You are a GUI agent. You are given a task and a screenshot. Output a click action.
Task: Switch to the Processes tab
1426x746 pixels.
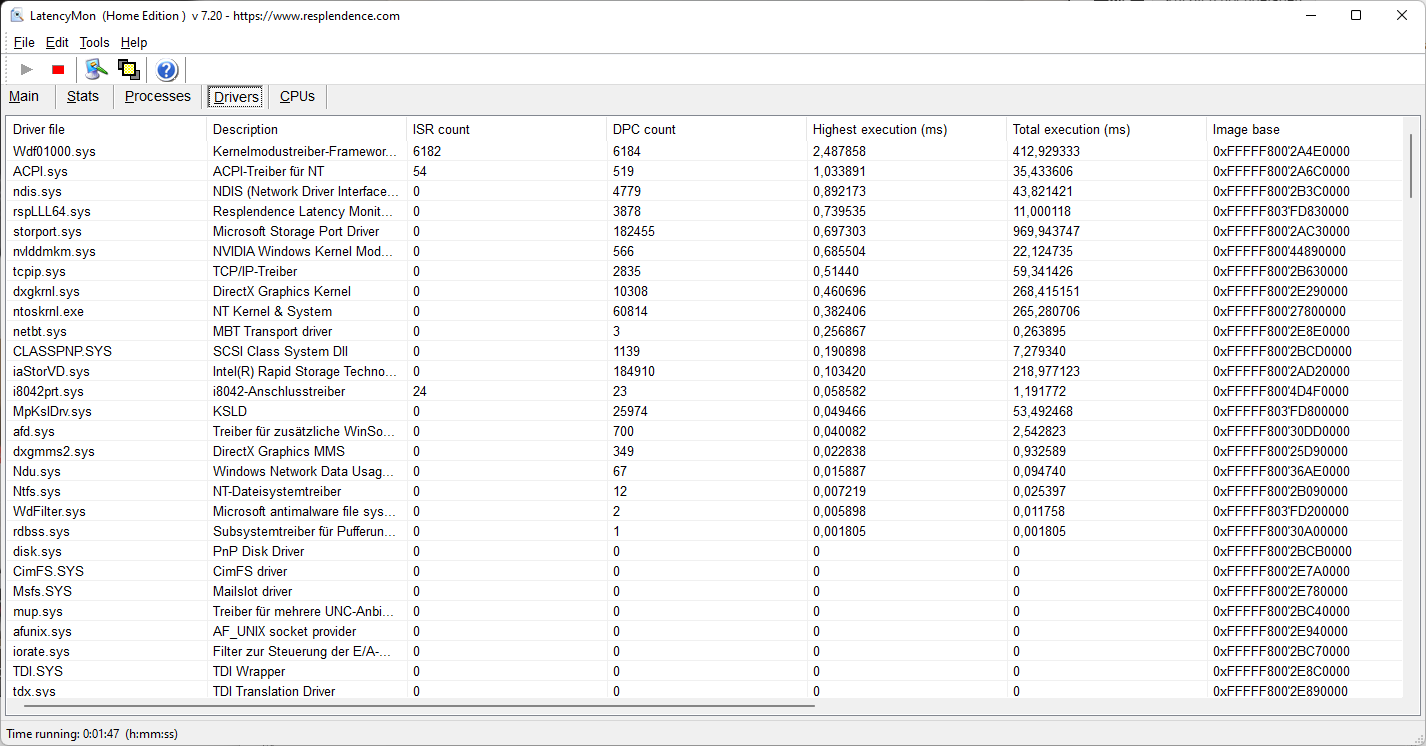pyautogui.click(x=158, y=96)
